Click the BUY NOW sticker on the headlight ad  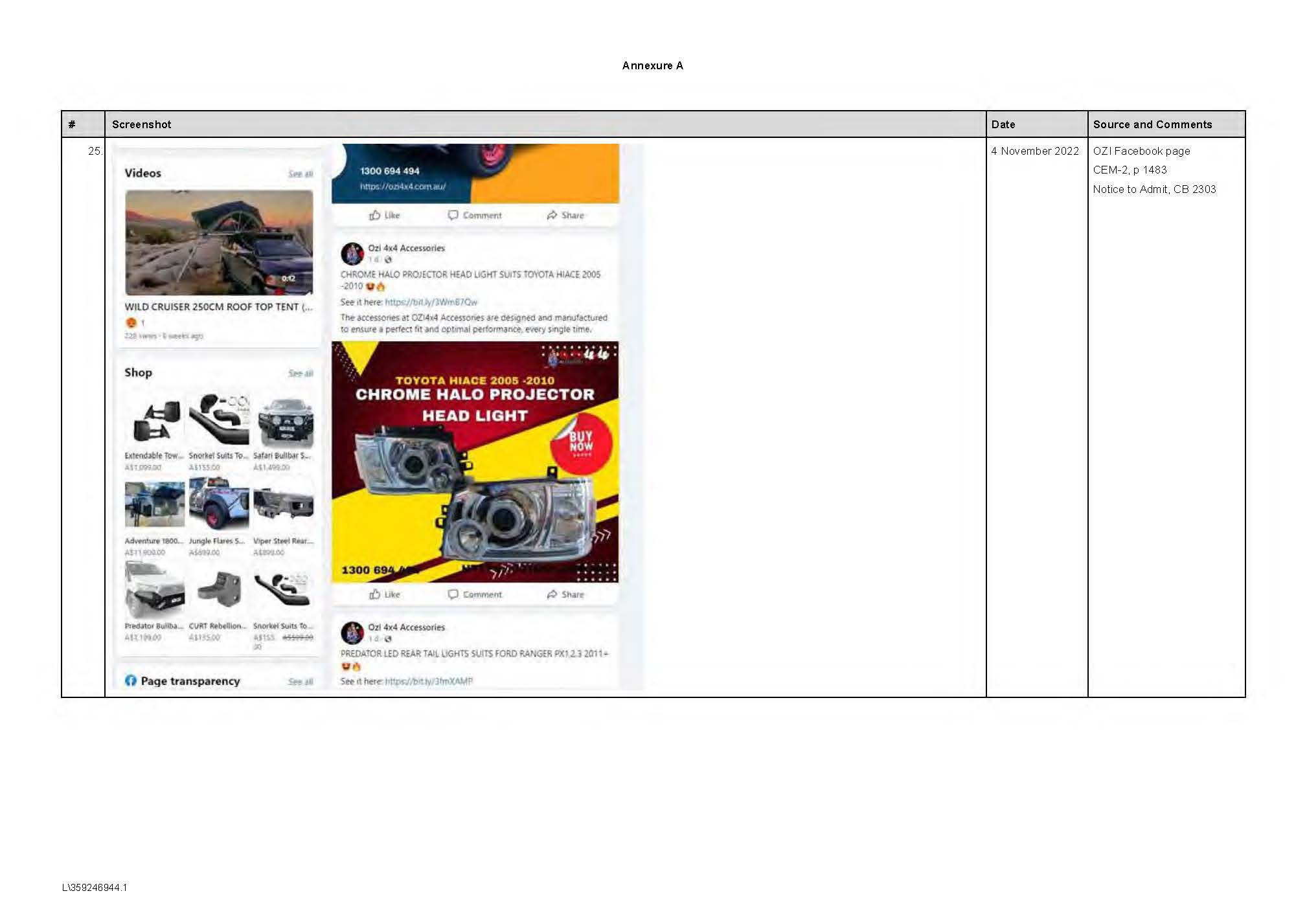pos(581,445)
